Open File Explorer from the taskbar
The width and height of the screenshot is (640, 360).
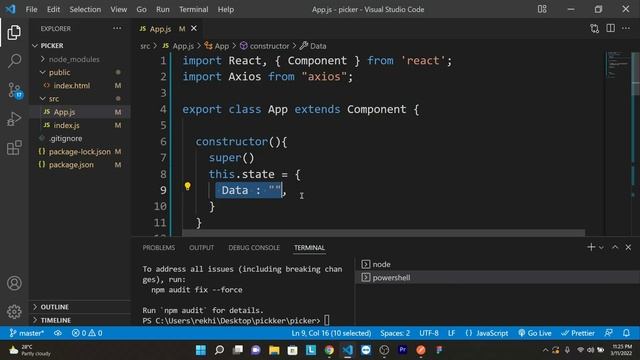pos(274,350)
